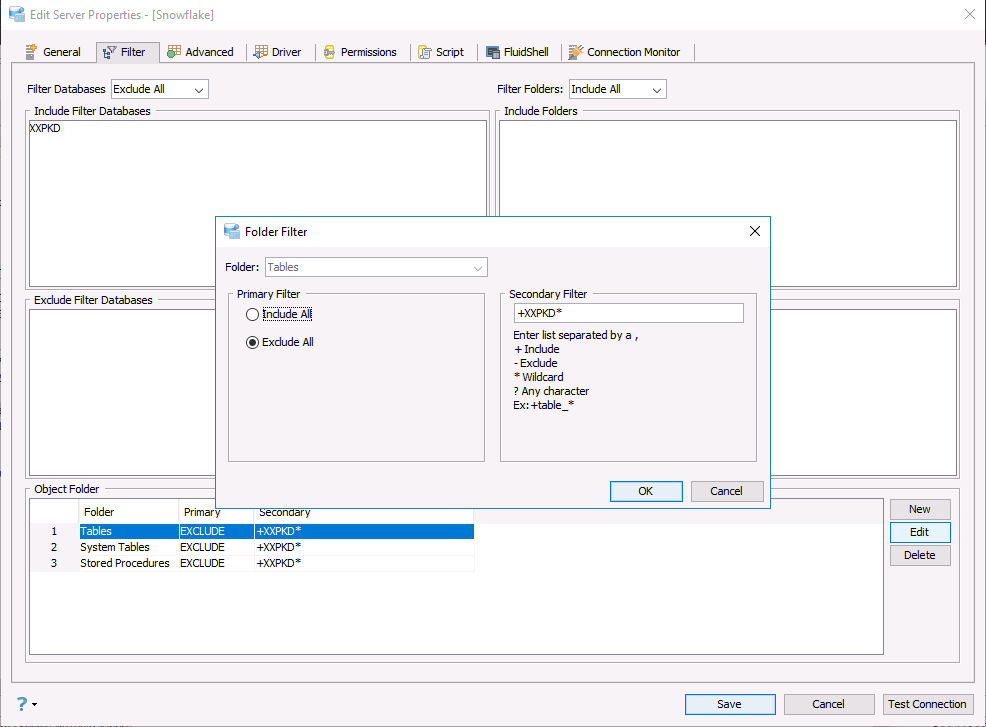Click the Advanced tab icon
Image resolution: width=986 pixels, height=727 pixels.
pos(174,52)
